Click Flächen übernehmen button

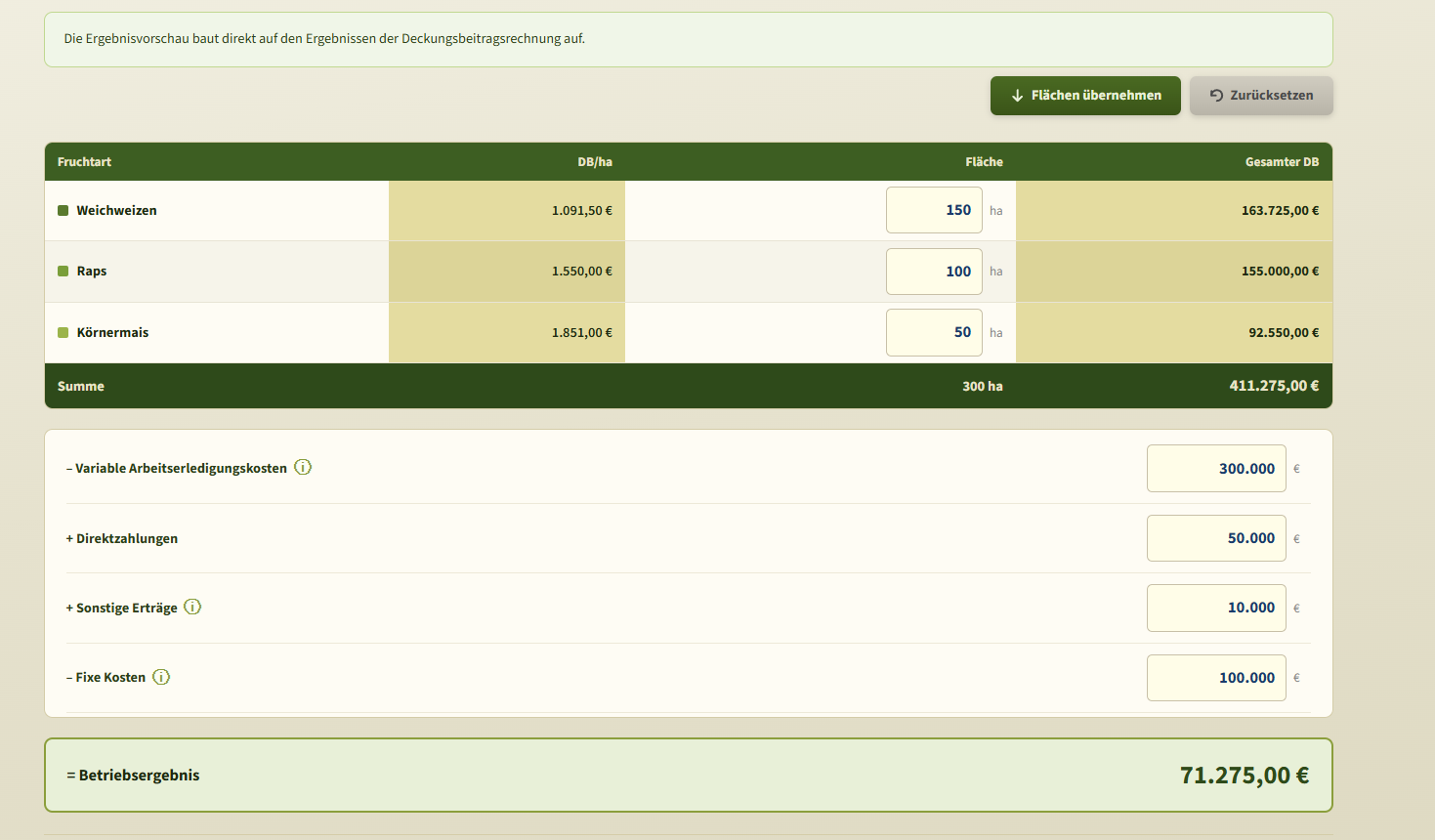[1085, 96]
